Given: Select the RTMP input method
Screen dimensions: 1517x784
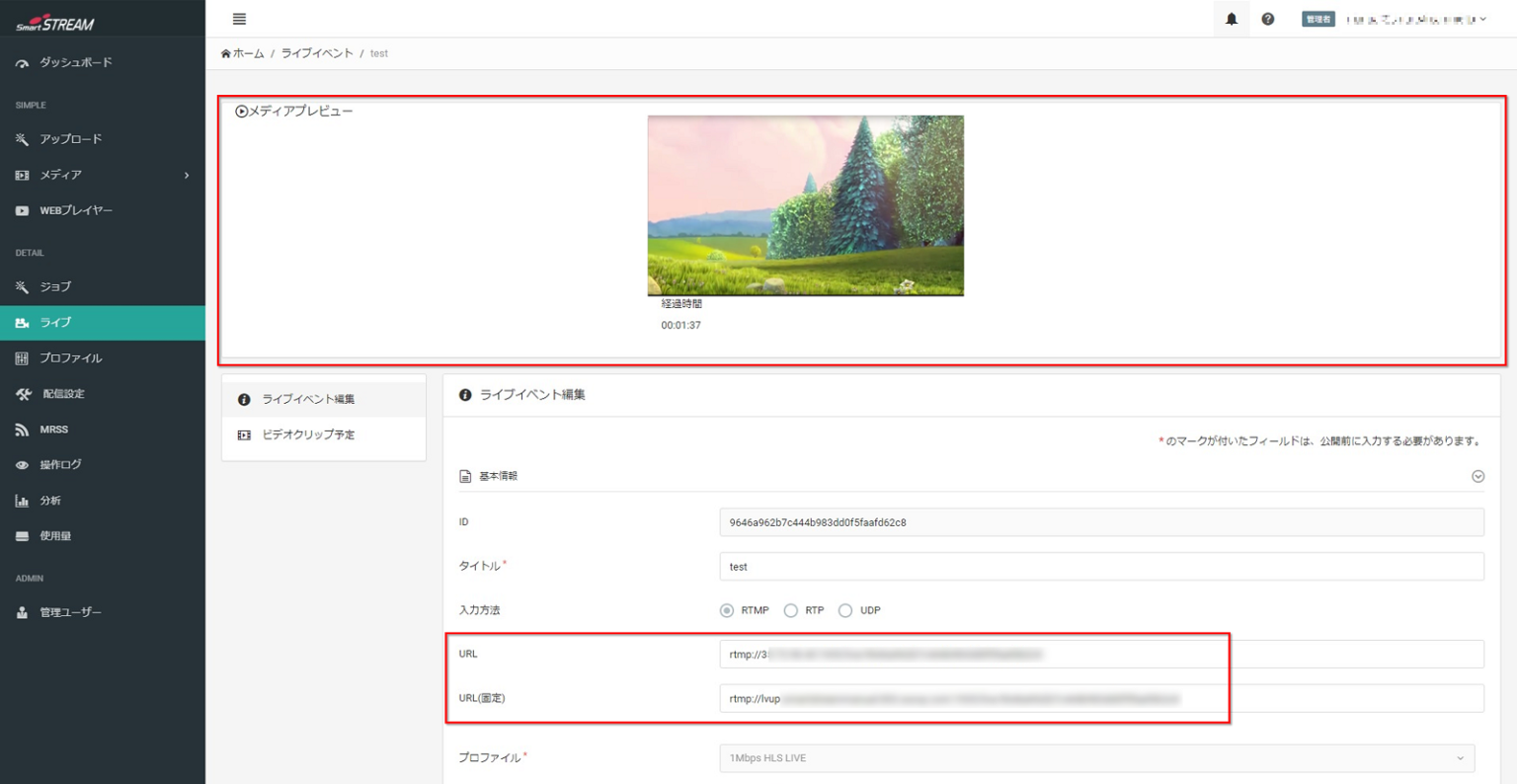Looking at the screenshot, I should (x=727, y=610).
